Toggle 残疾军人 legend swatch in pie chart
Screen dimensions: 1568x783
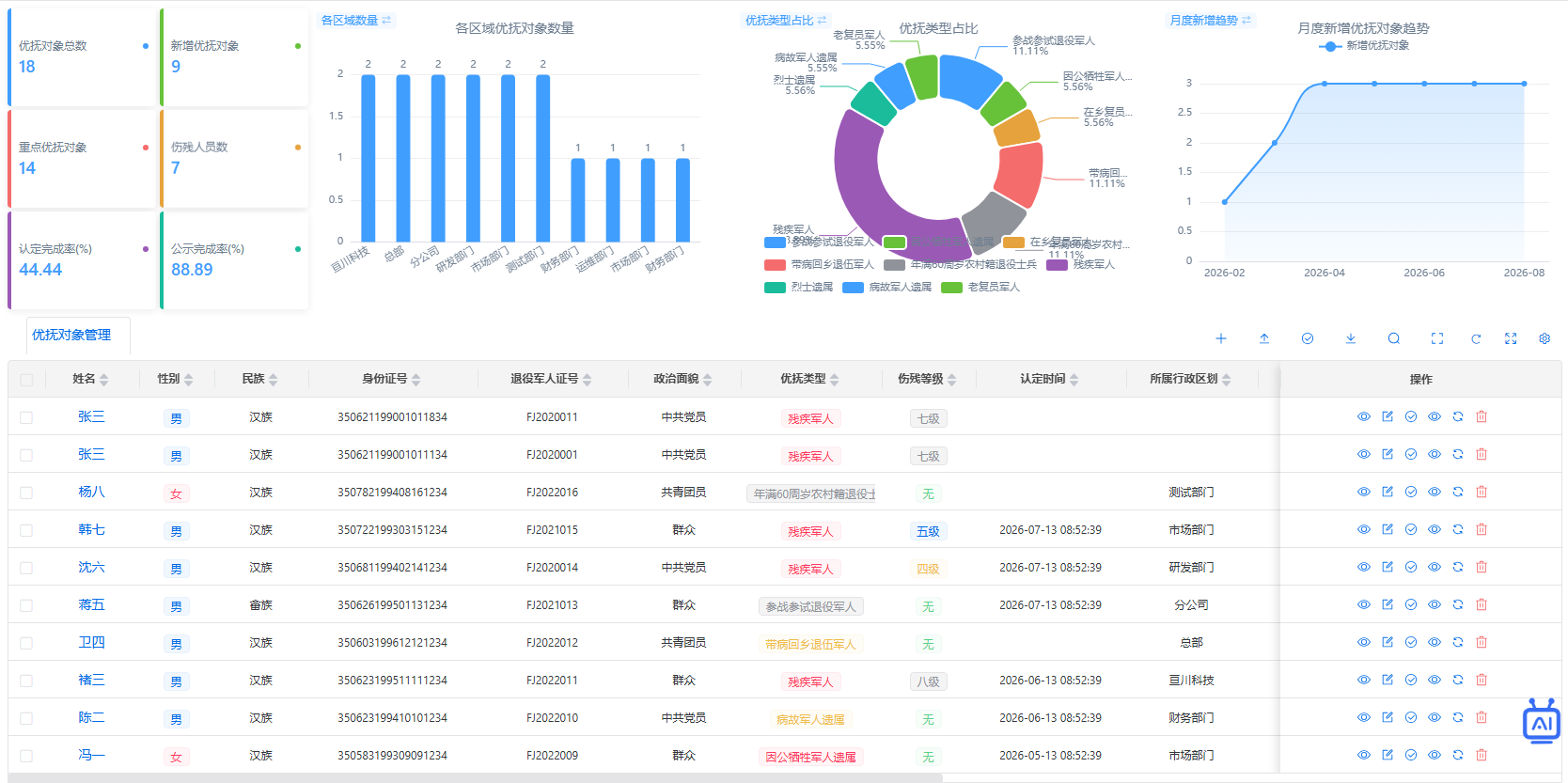tap(1058, 265)
